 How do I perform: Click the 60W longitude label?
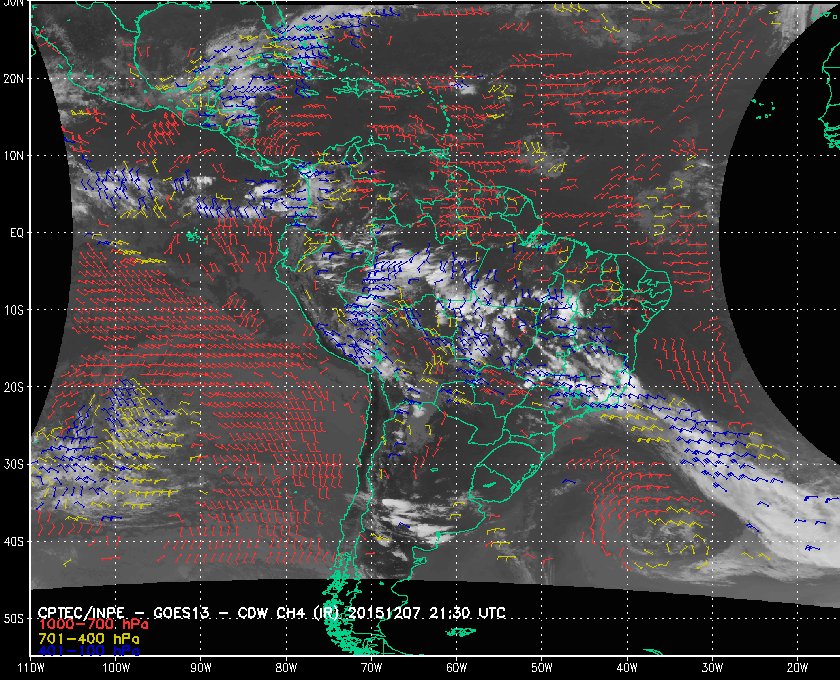[x=456, y=667]
